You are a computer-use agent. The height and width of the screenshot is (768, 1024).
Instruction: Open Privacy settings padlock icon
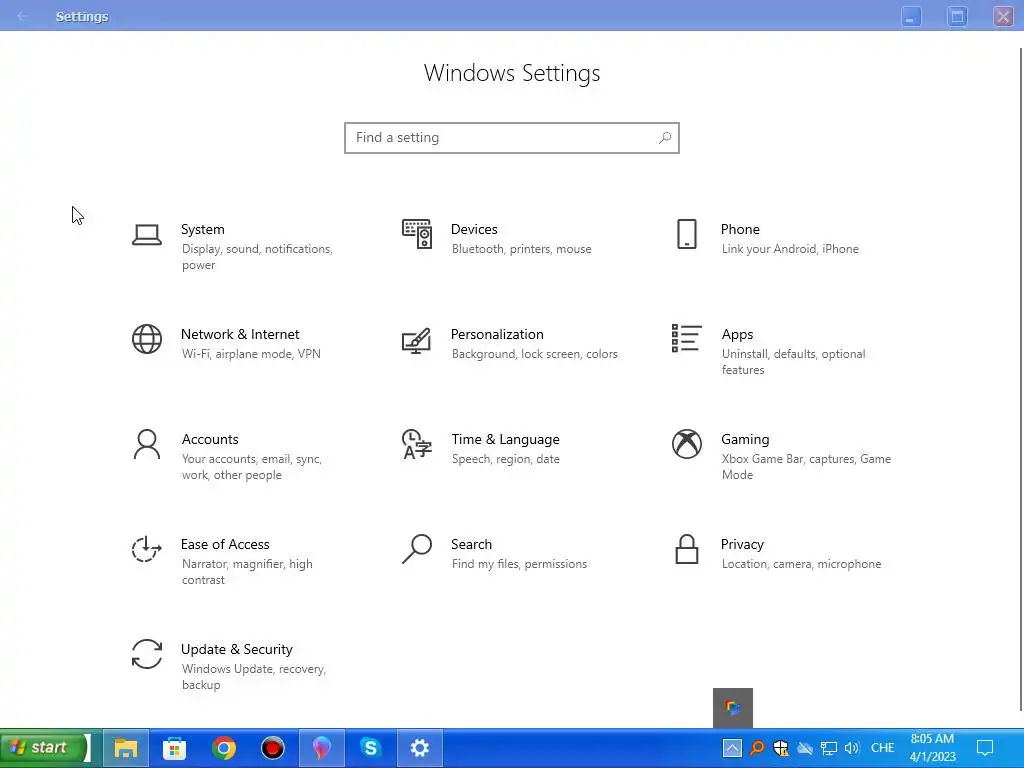tap(686, 549)
